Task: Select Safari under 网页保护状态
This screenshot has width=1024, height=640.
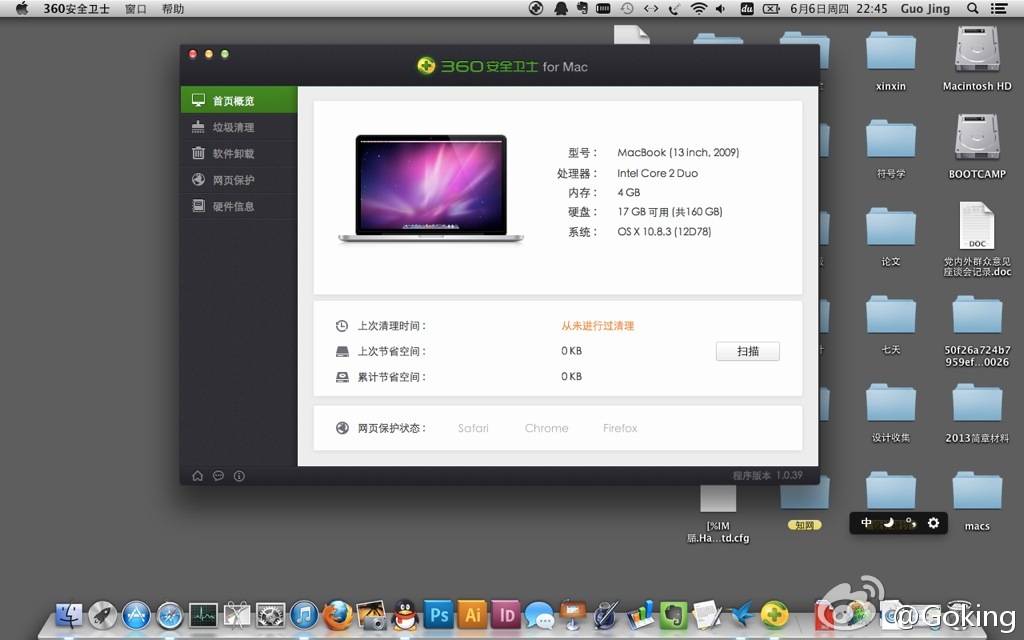Action: coord(473,428)
